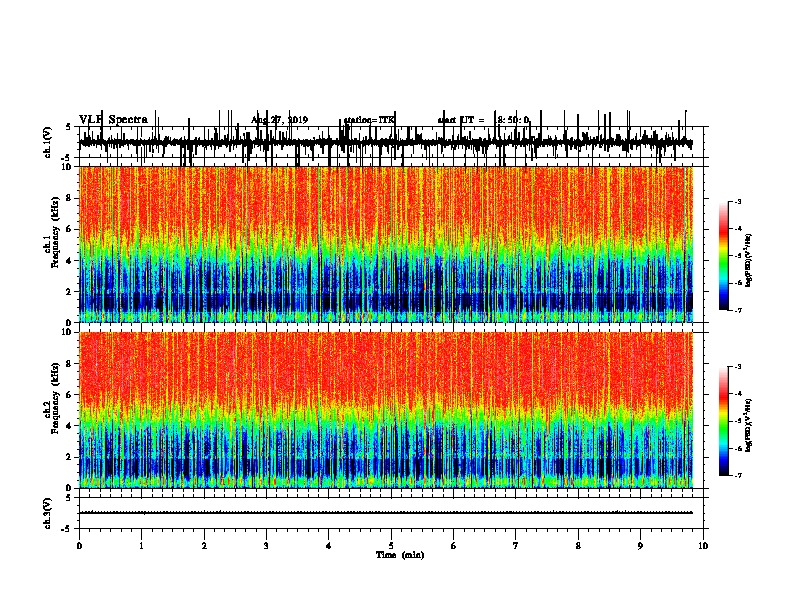Click the '-5' tick on ch.3(V) axis
792x612 pixels.
[68, 529]
